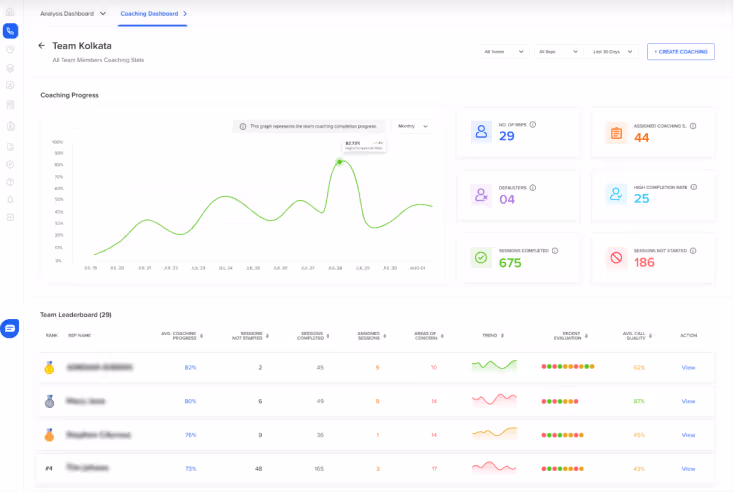Click the 82% coaching progress value
Image resolution: width=734 pixels, height=492 pixels.
[x=190, y=367]
